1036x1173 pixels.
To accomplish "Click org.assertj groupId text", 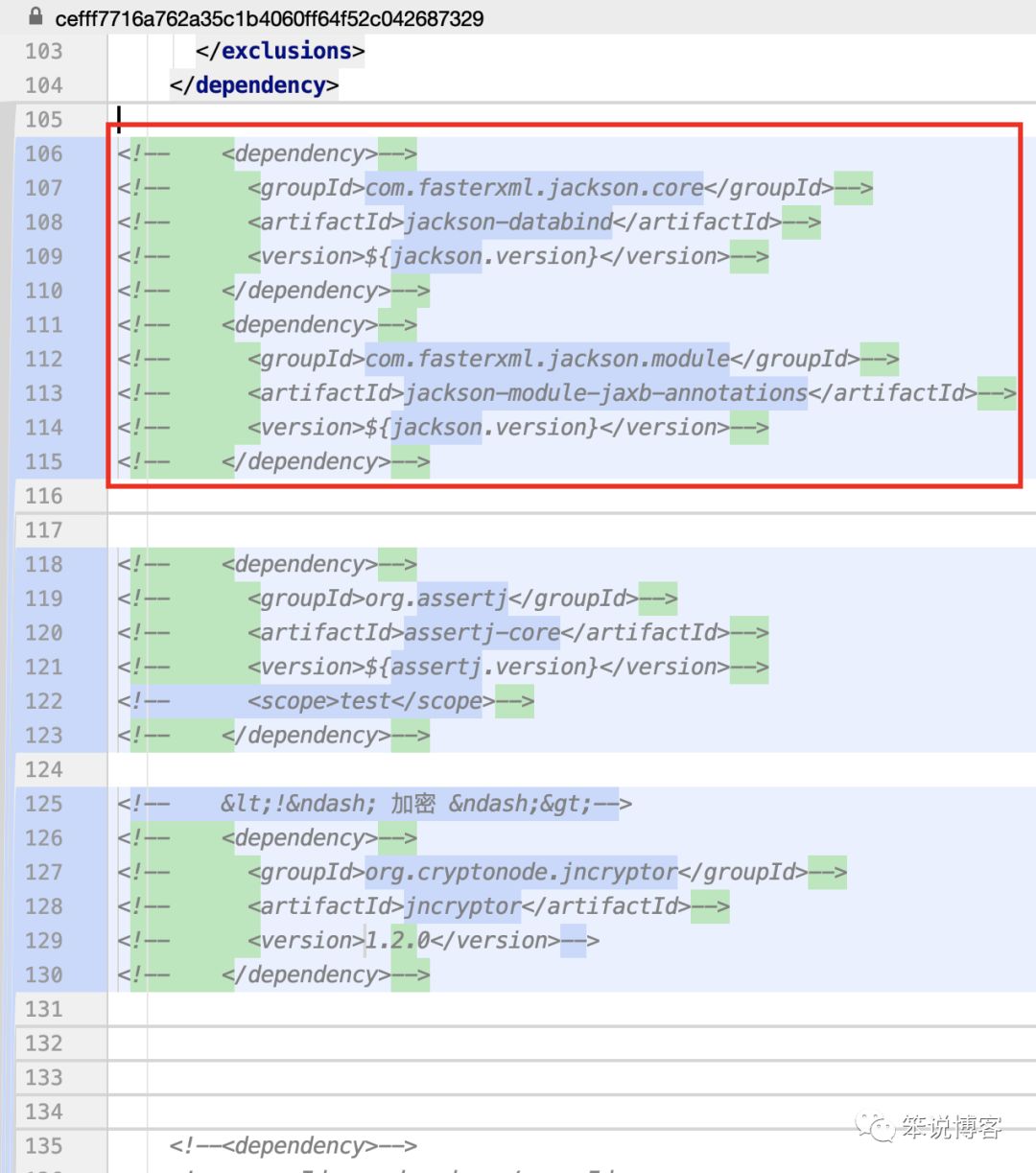I will [436, 598].
